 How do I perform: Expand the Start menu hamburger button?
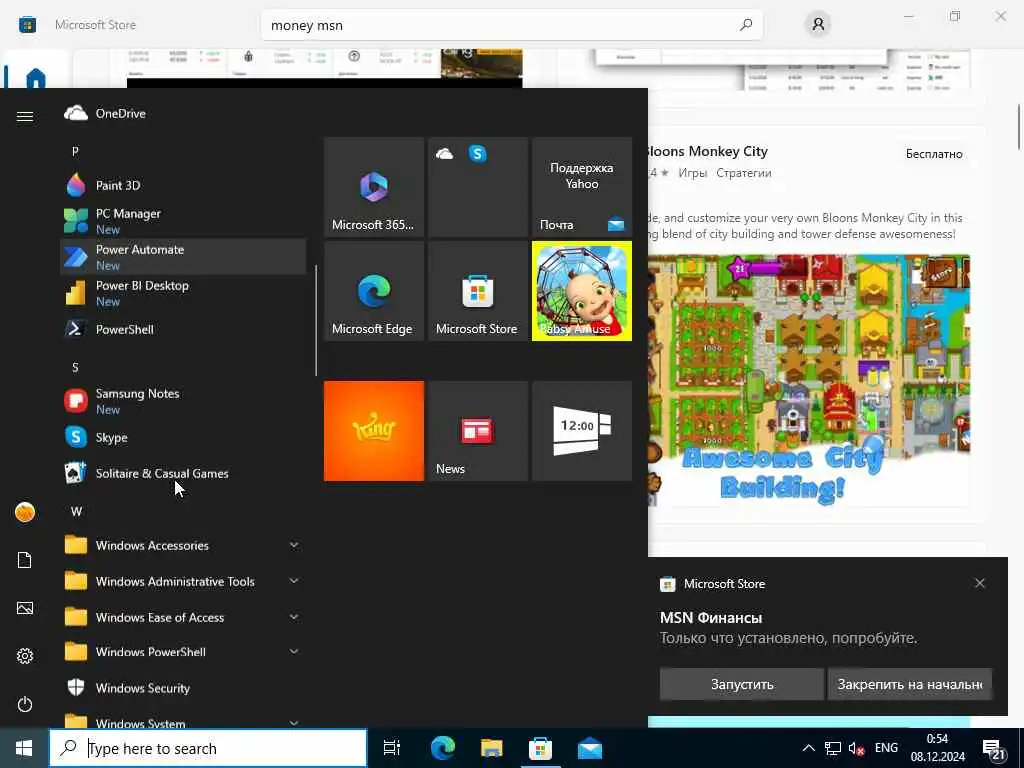click(25, 116)
